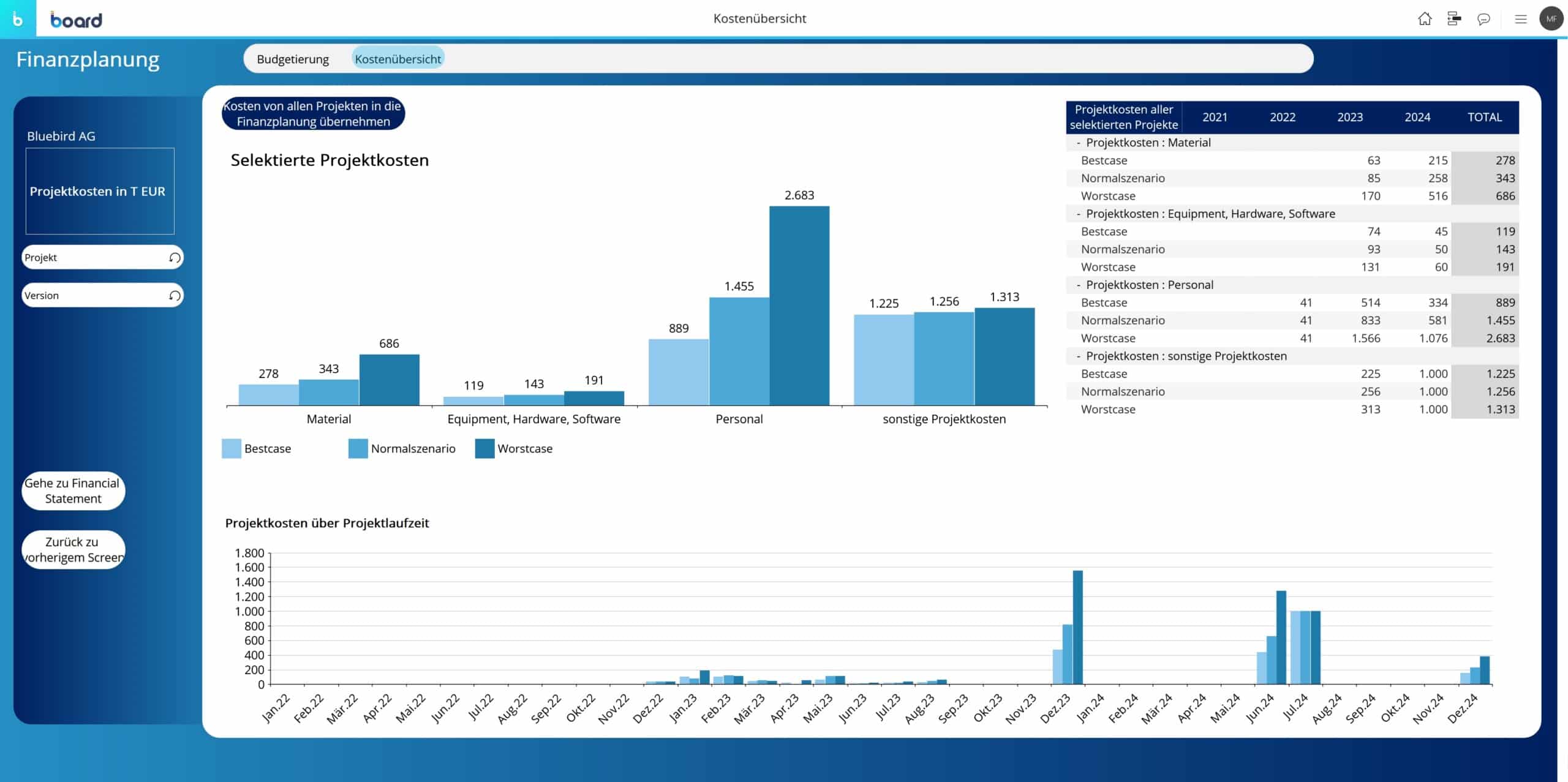Click the 2022 column header
Viewport: 1568px width, 782px height.
1283,117
